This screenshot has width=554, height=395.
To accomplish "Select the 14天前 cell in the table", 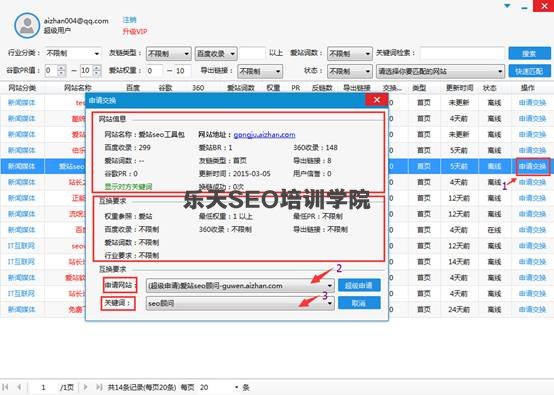I will (459, 261).
